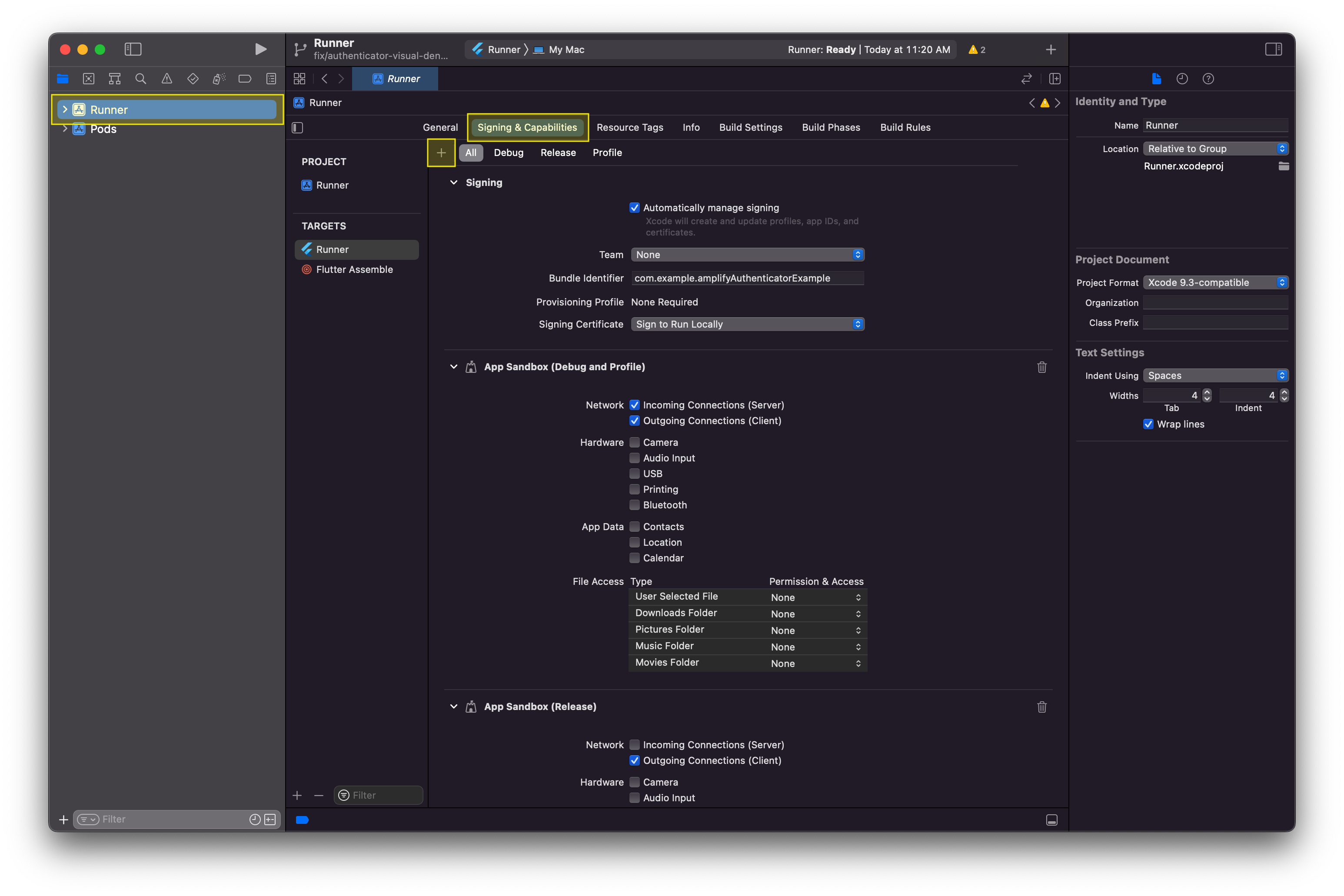The image size is (1344, 896).
Task: Show the file inspector tab
Action: 1156,79
